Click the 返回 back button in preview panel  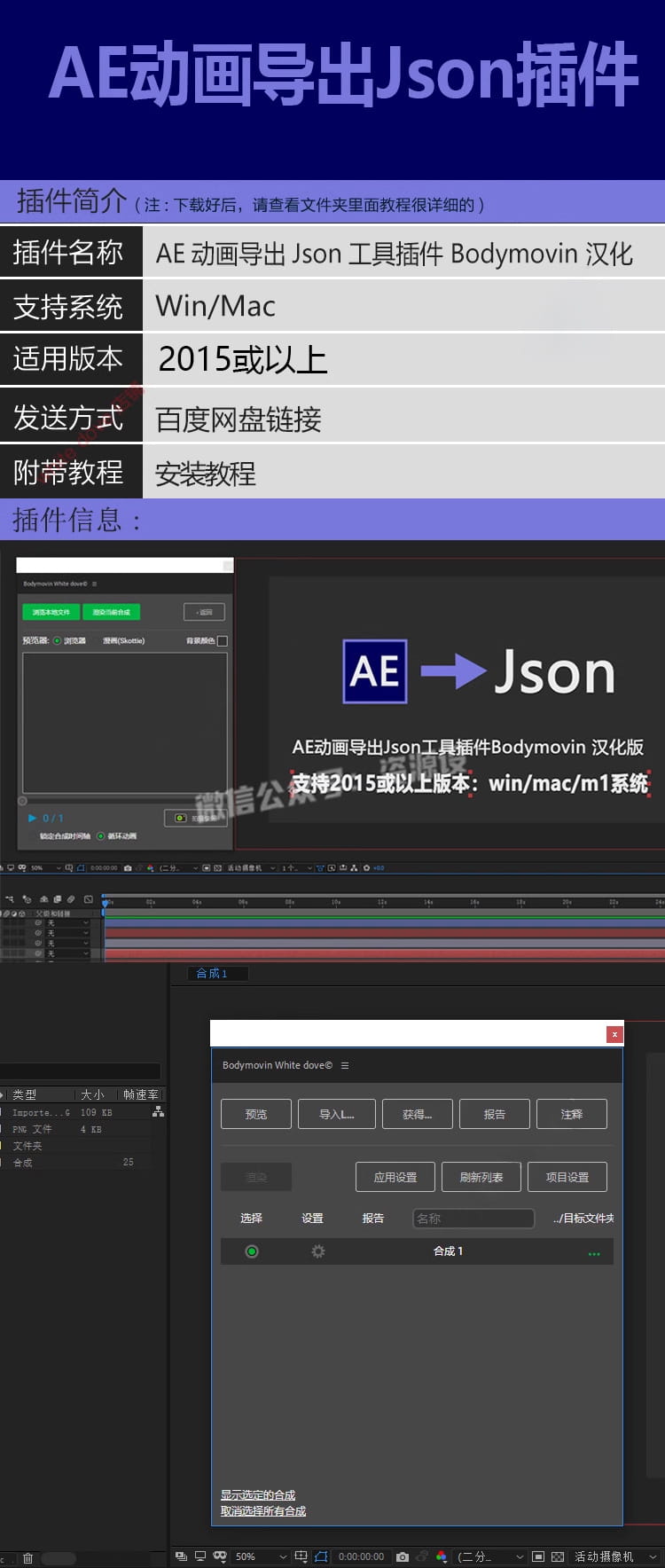click(204, 612)
